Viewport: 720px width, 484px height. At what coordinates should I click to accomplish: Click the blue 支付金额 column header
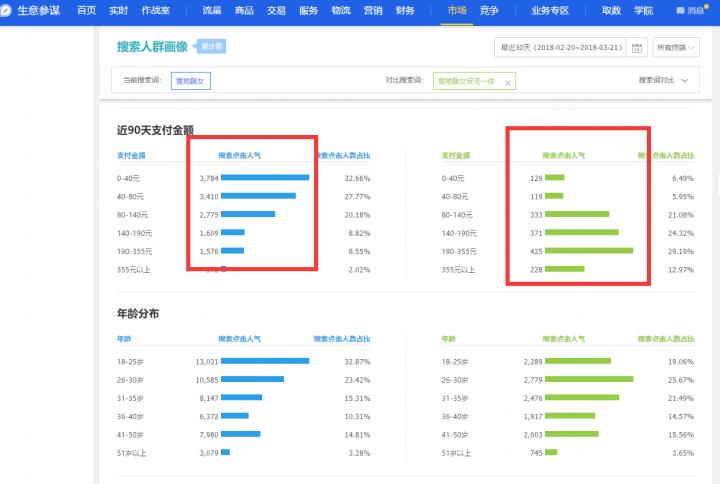coord(131,155)
